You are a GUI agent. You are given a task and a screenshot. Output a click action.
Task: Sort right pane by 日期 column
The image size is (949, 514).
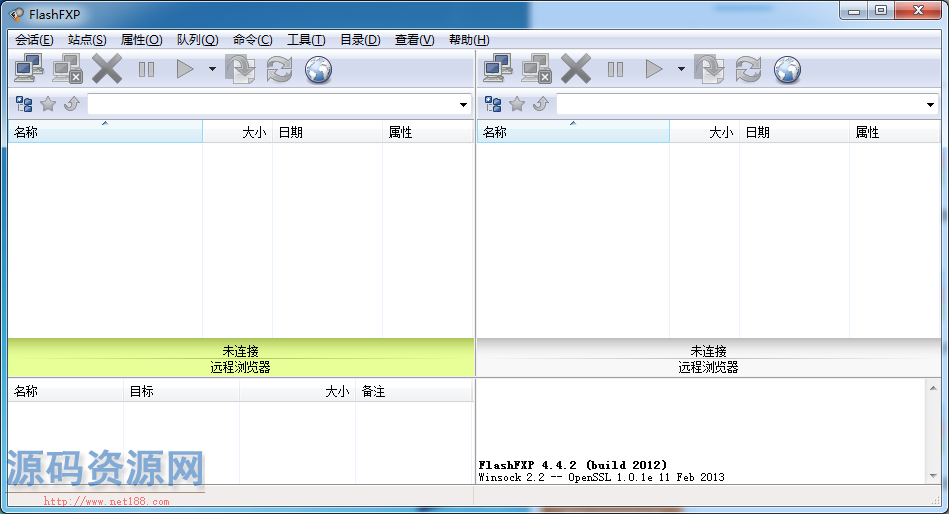click(x=794, y=132)
